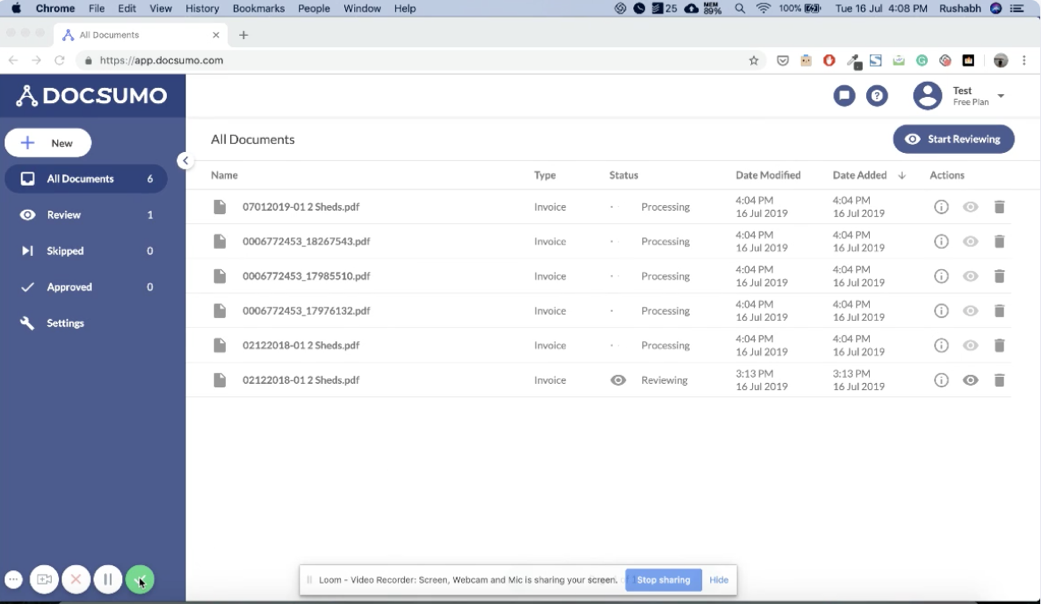Open 07012019-01 2 Sheds.pdf file name
The image size is (1041, 604).
click(301, 207)
